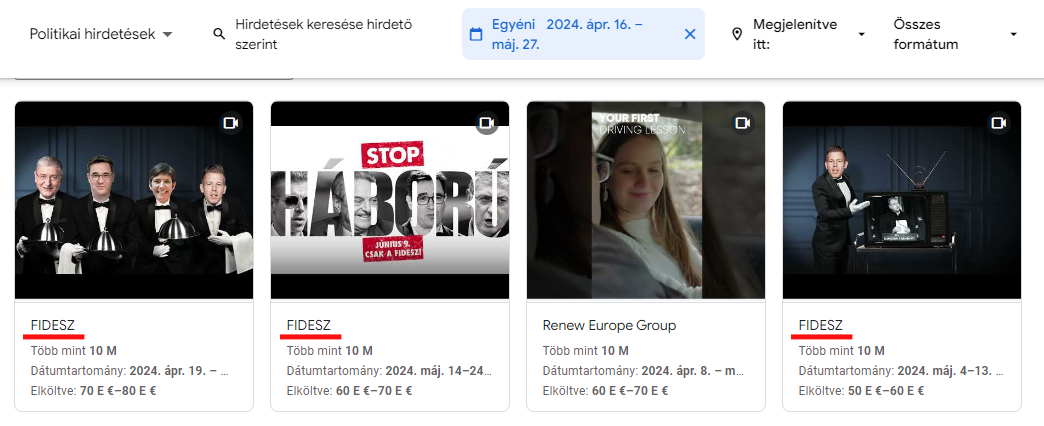Expand the Összes formátum dropdown

955,35
